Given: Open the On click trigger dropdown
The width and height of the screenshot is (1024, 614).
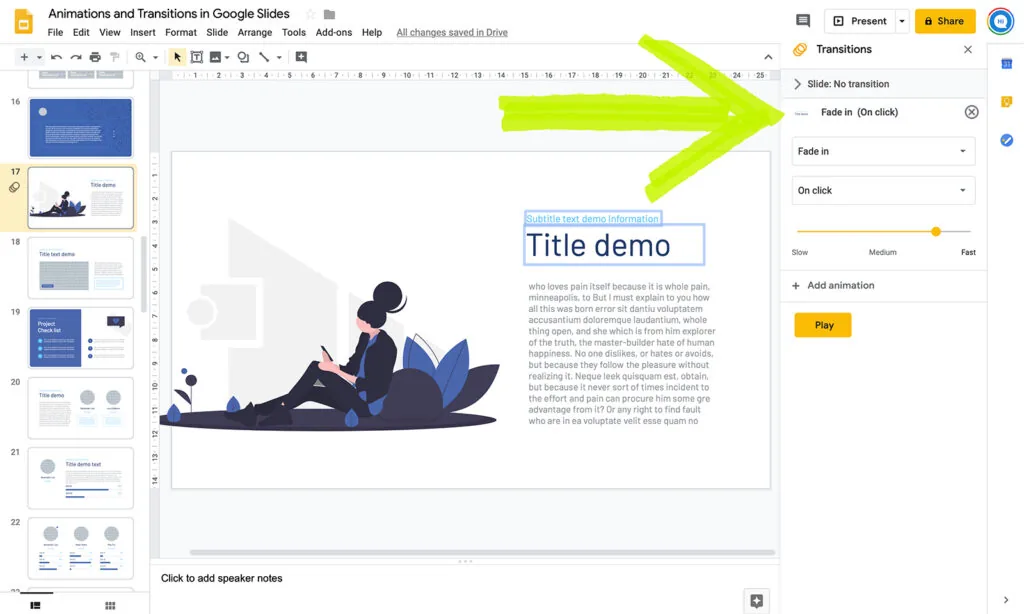Looking at the screenshot, I should [x=883, y=190].
